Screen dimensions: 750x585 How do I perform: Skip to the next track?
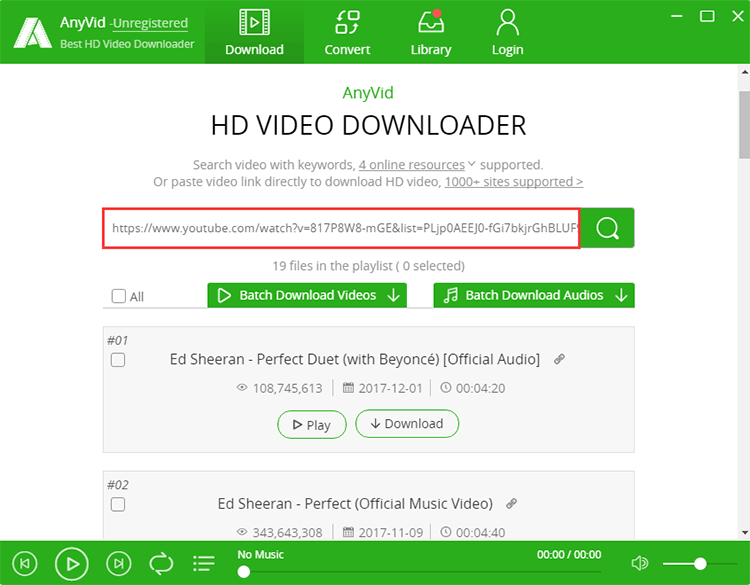(x=119, y=563)
